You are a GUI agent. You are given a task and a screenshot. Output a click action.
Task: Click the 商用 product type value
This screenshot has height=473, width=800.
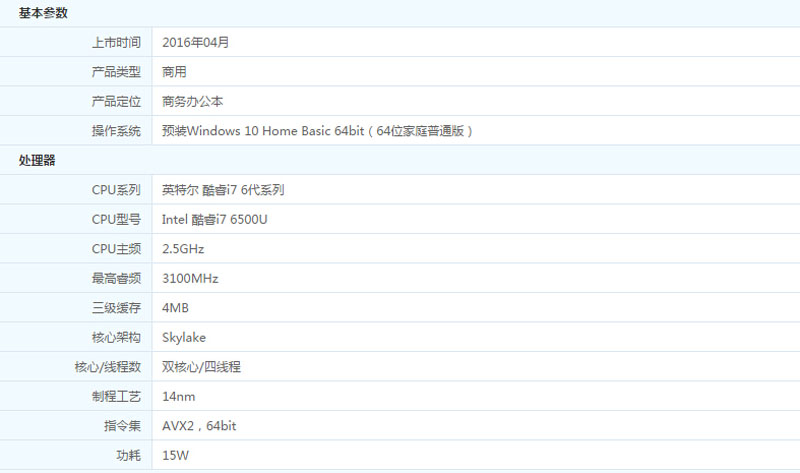174,72
